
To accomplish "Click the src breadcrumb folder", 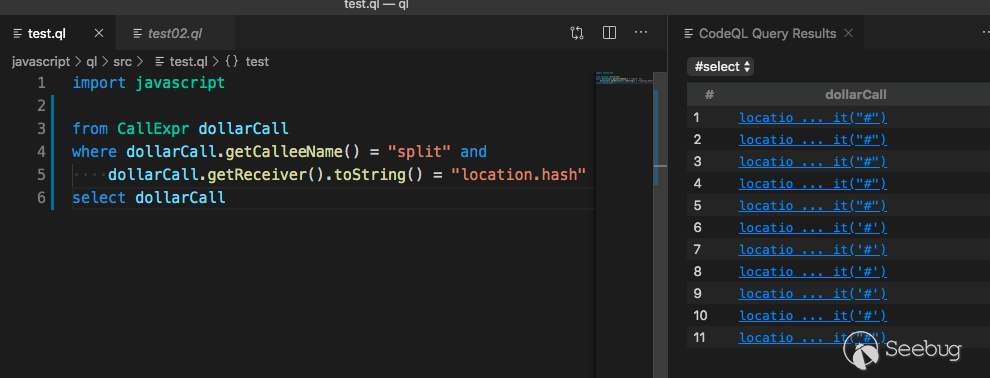I will (x=122, y=62).
